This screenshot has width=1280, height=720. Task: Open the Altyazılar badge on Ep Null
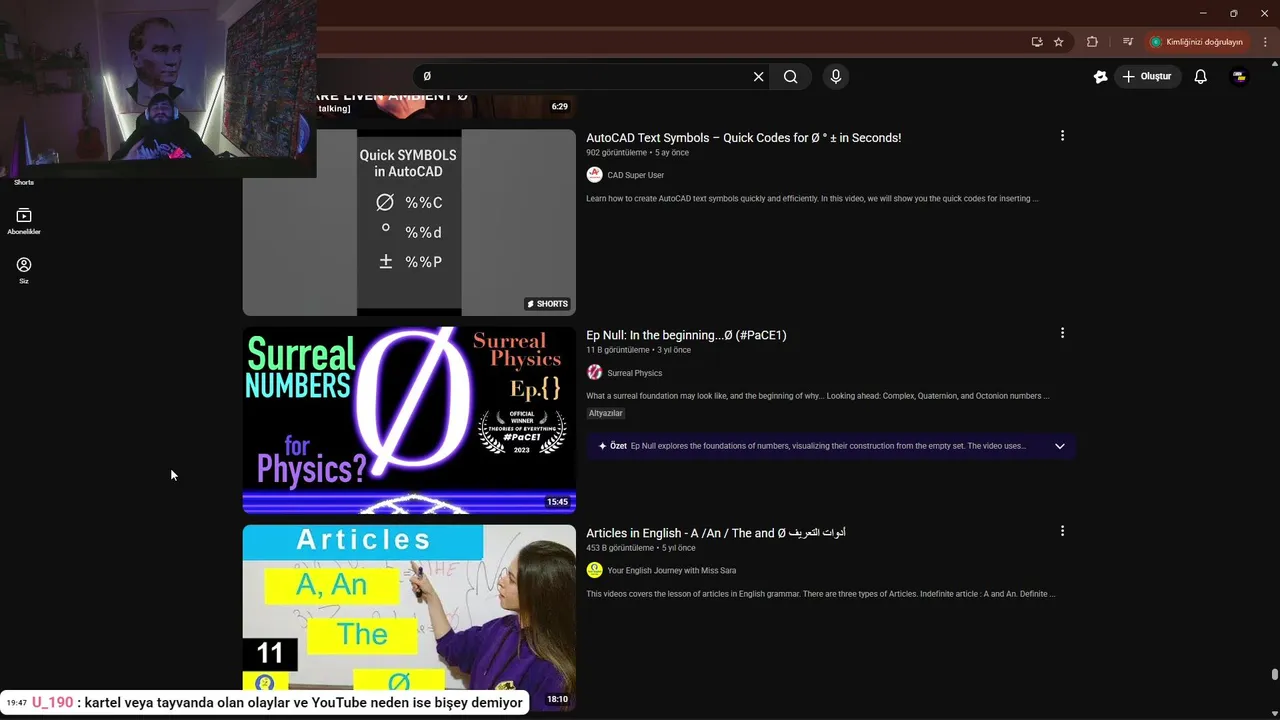point(606,413)
